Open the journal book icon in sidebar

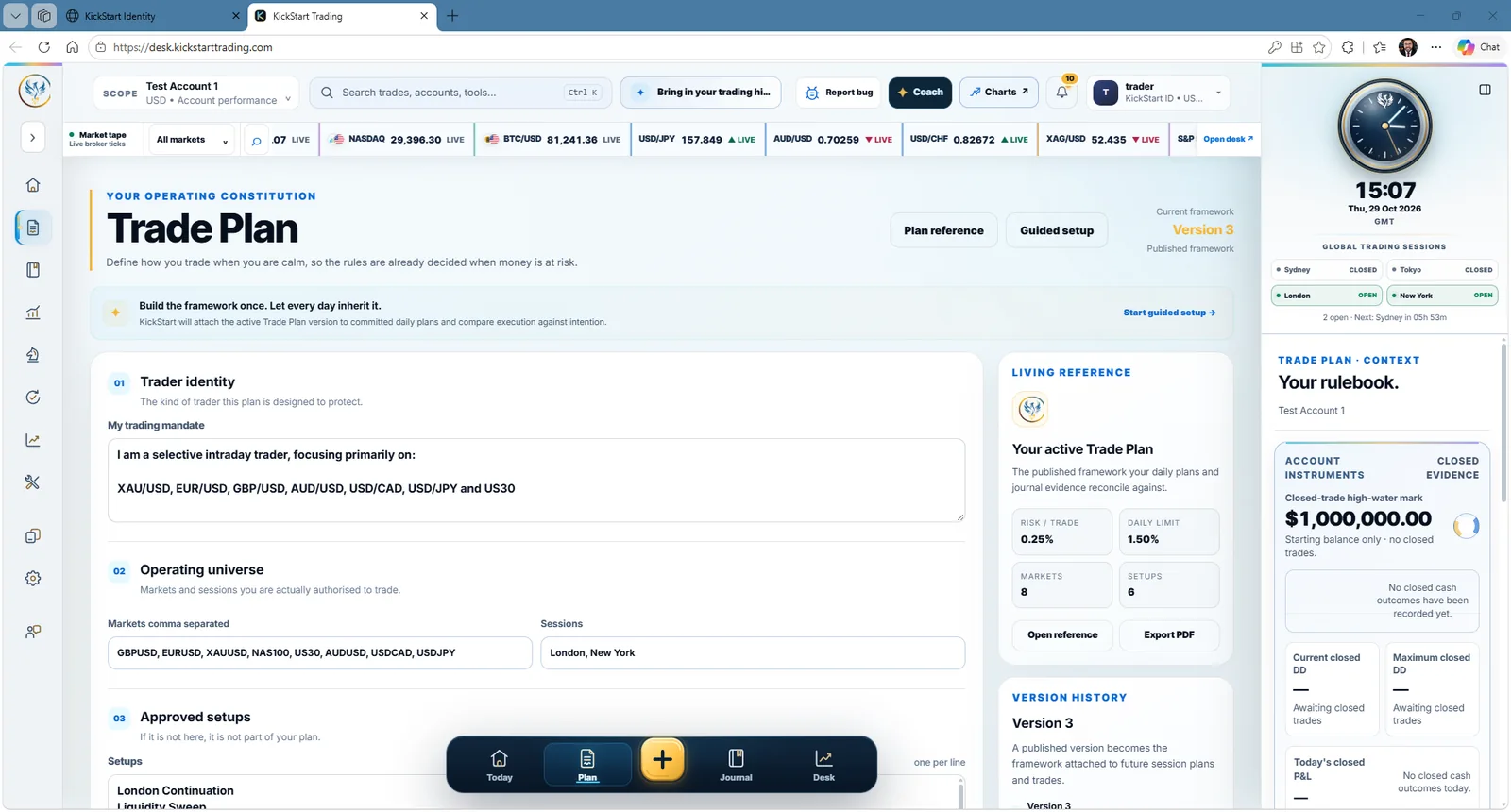point(33,270)
